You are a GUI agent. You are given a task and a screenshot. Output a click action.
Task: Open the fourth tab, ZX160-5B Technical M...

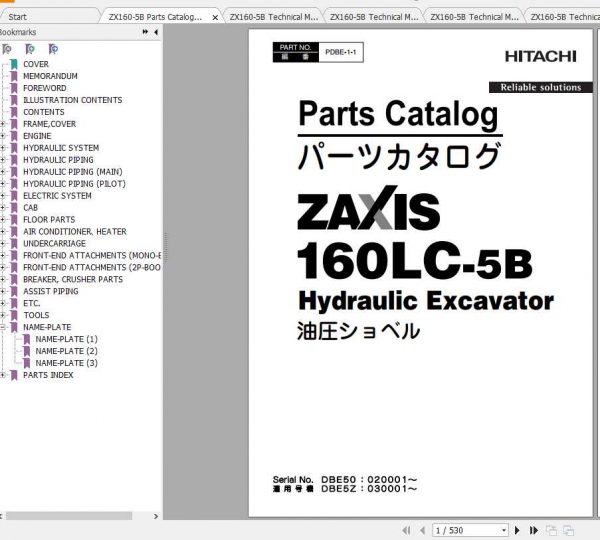tap(474, 17)
